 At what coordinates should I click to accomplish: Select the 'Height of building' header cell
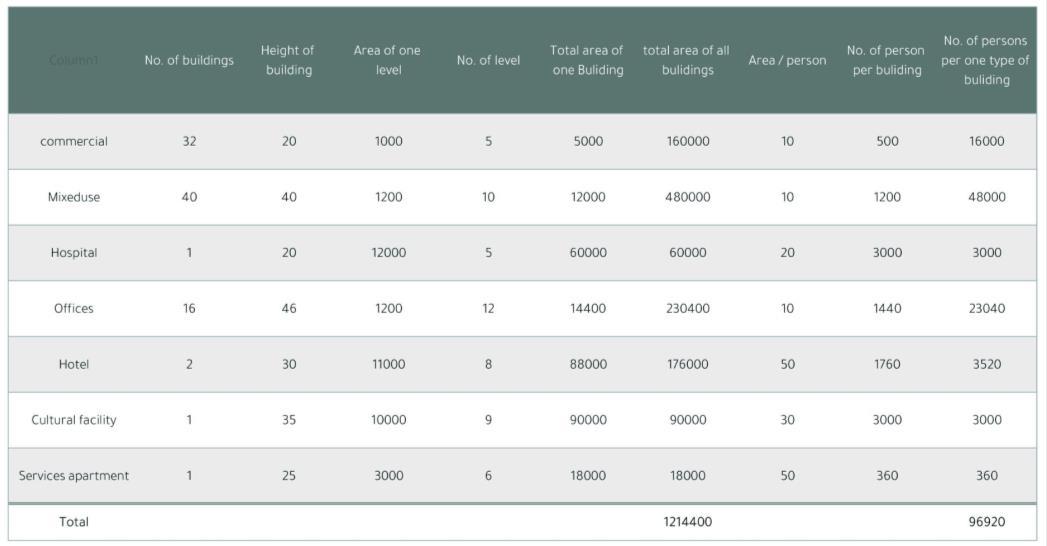pyautogui.click(x=288, y=60)
